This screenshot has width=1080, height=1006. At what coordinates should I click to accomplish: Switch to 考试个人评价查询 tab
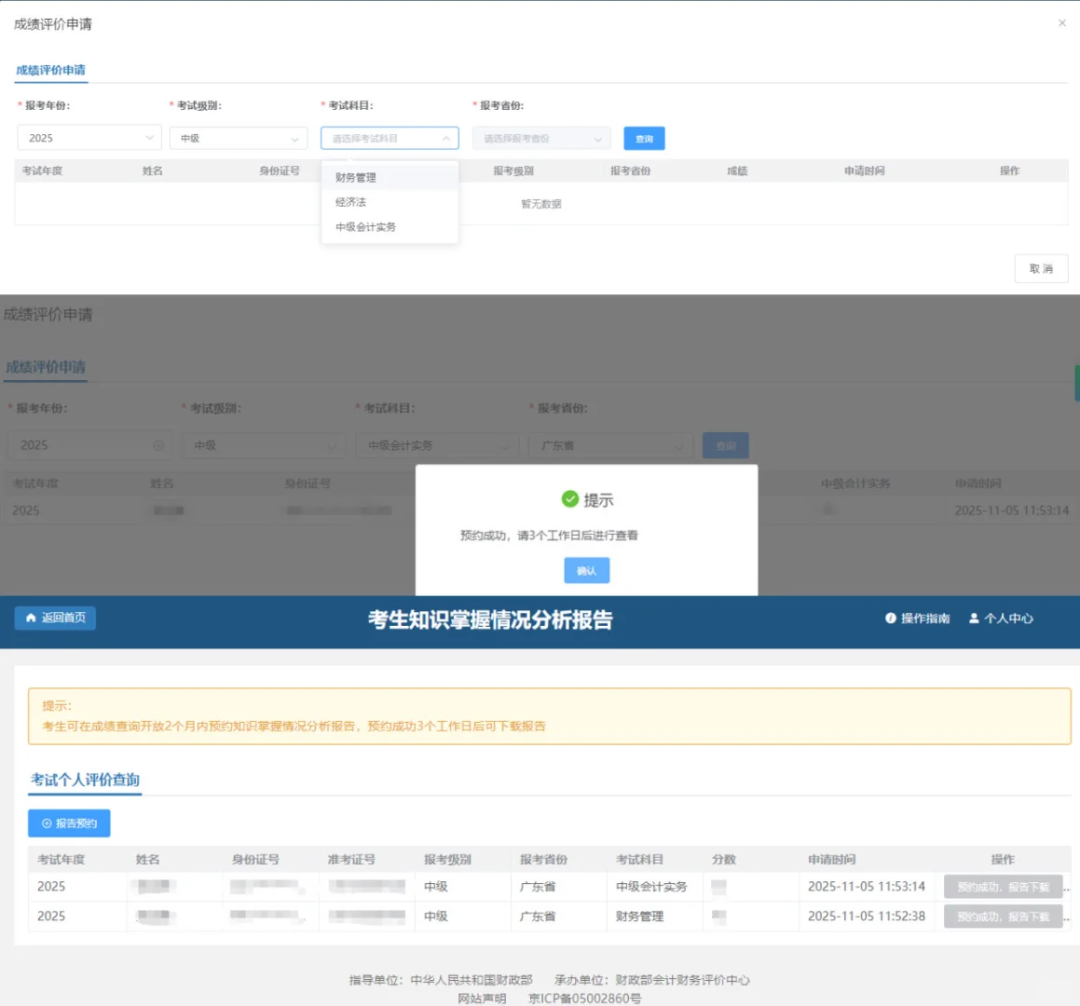(85, 780)
